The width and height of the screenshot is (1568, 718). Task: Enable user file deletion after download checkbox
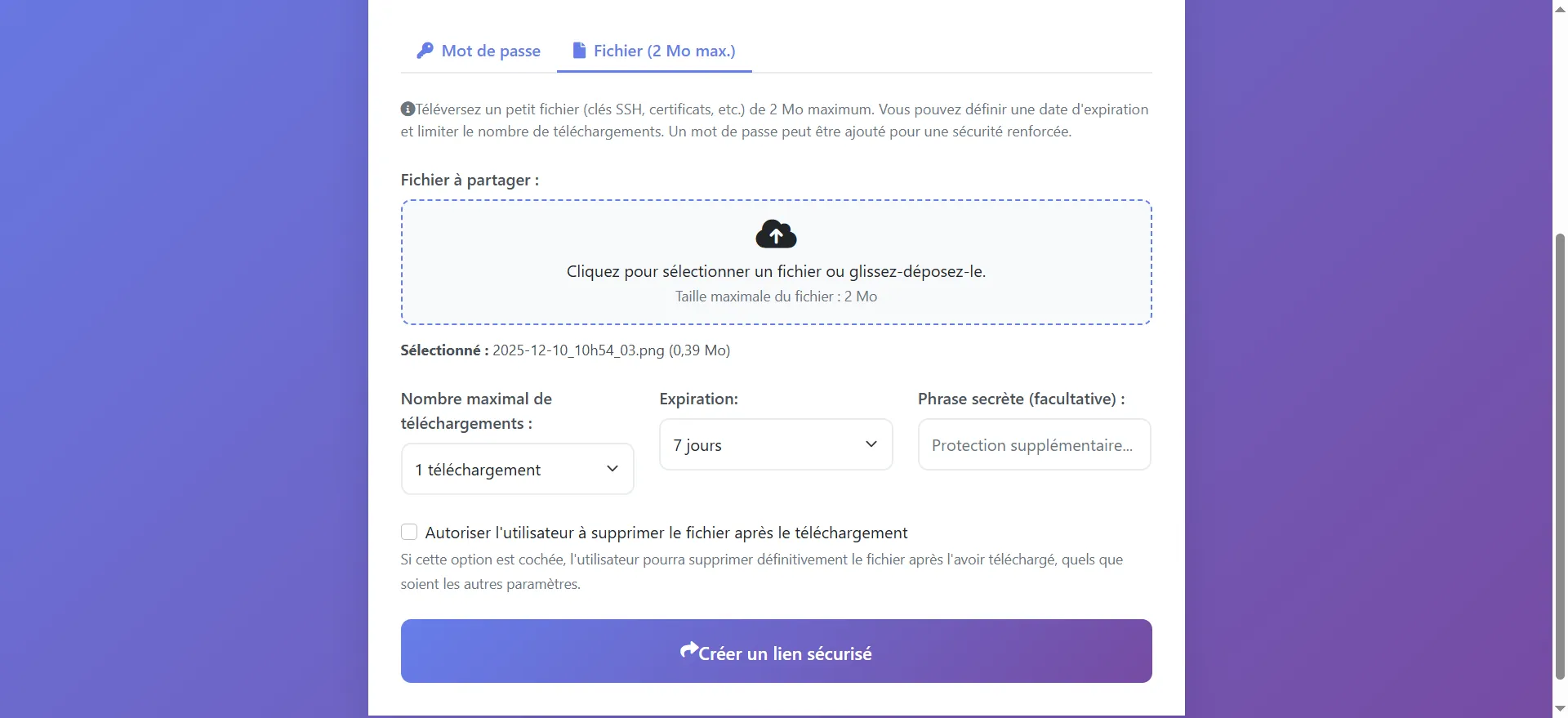409,533
